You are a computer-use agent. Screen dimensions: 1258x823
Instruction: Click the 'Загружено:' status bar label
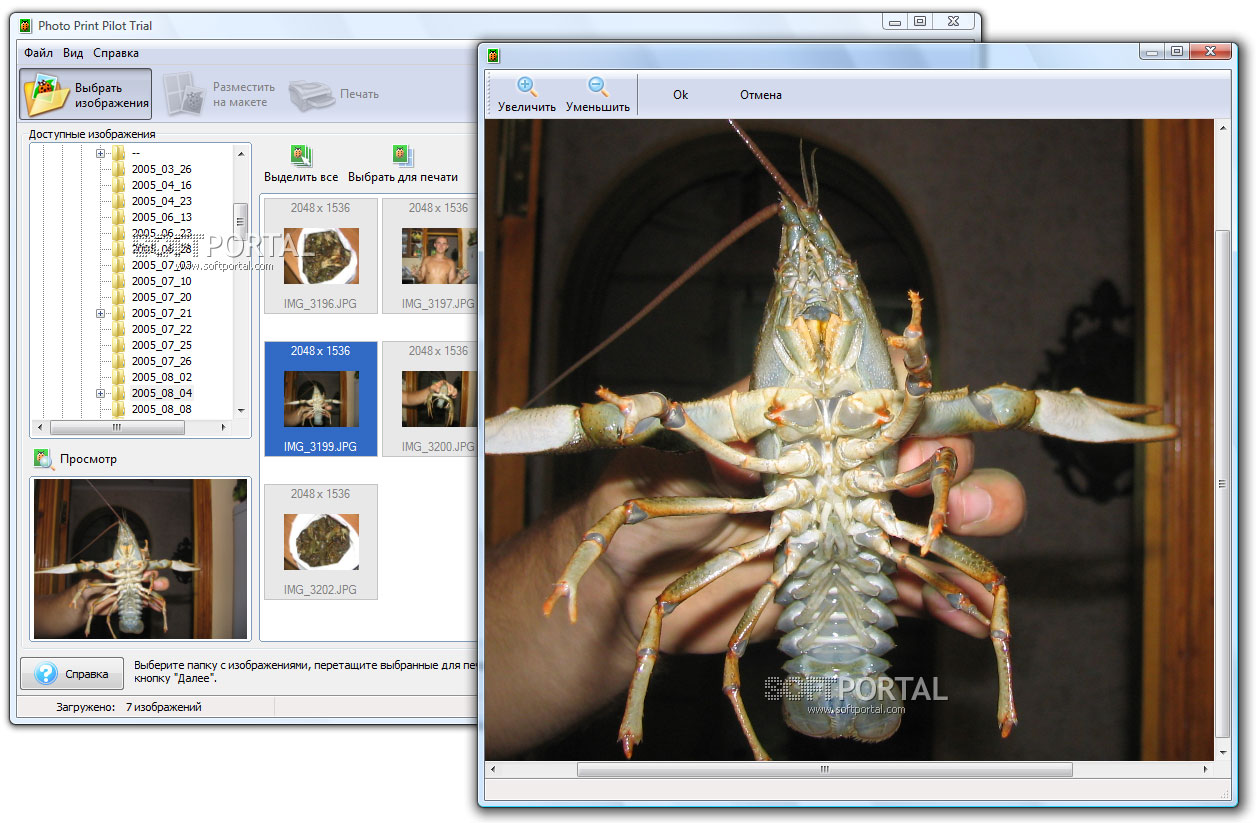coord(86,707)
